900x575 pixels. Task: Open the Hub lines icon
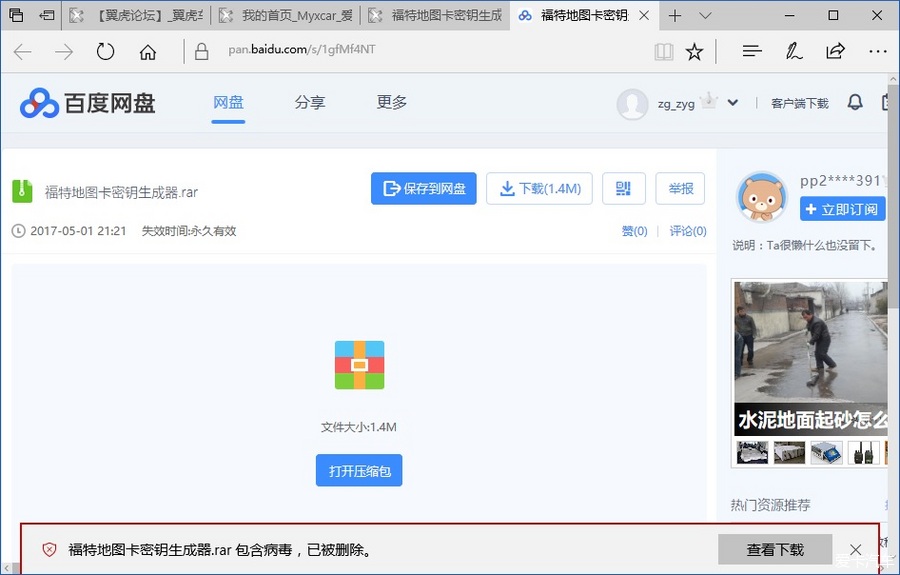click(752, 52)
